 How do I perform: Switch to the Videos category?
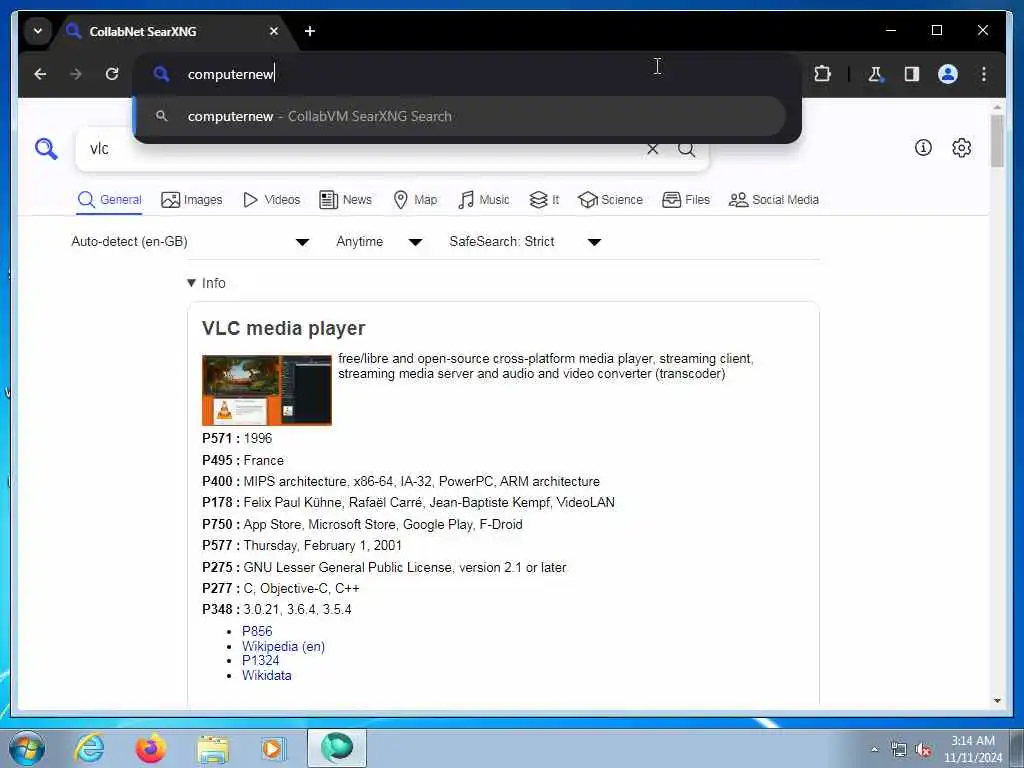point(272,200)
